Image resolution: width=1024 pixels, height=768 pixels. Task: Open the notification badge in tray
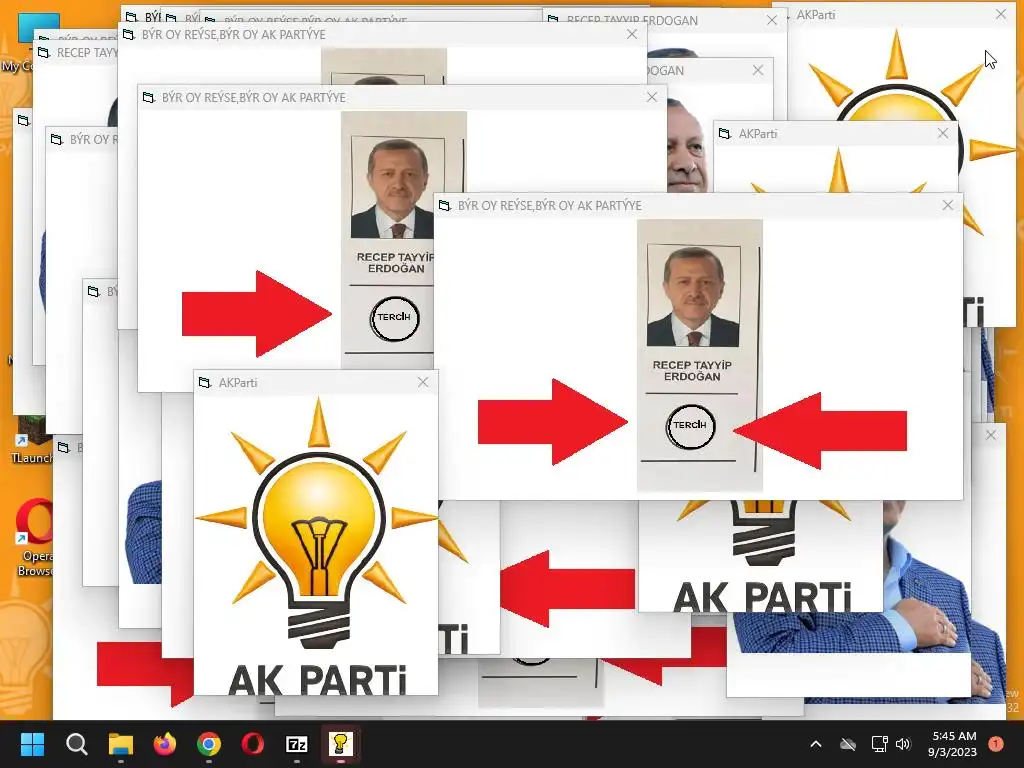(995, 744)
